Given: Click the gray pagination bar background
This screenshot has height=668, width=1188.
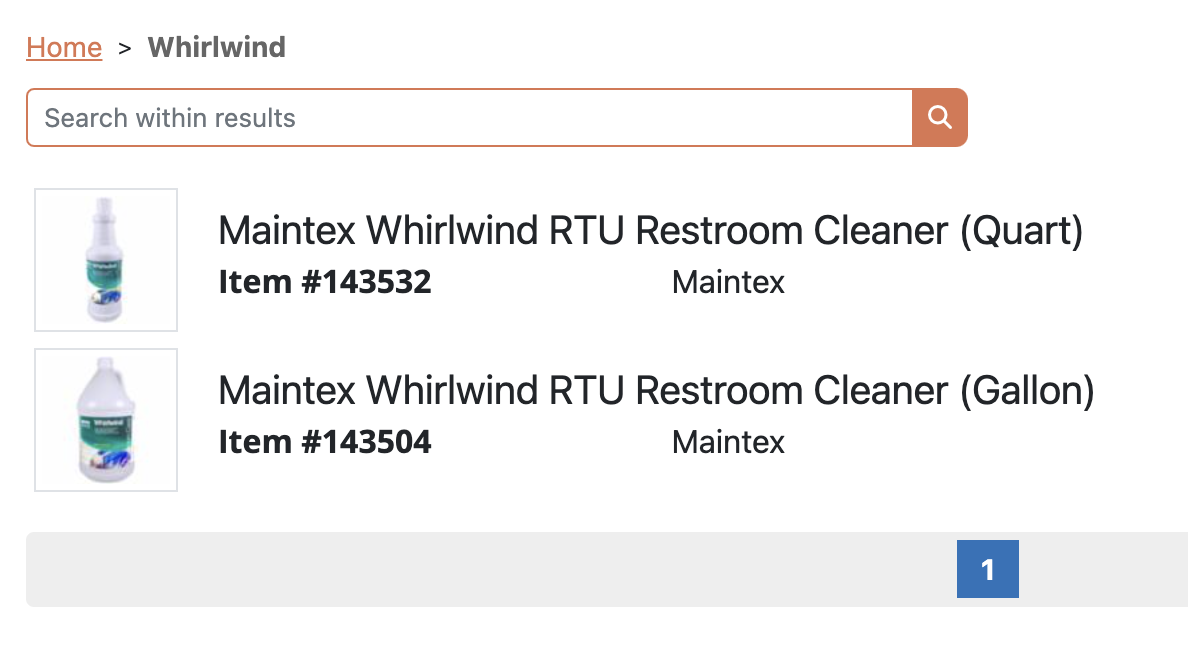Looking at the screenshot, I should tap(485, 569).
